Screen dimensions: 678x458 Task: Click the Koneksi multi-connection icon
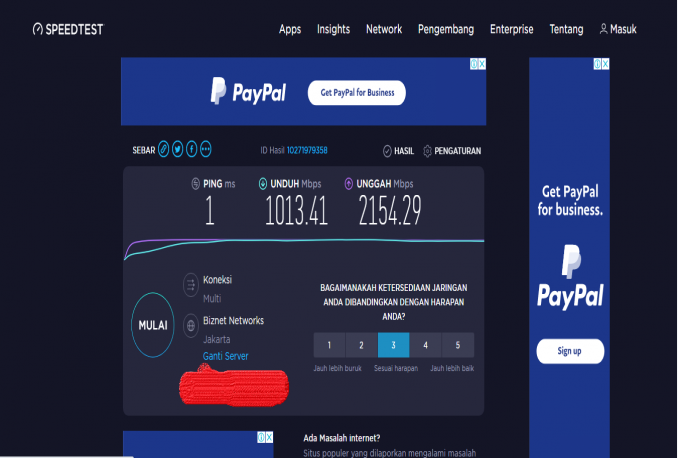190,286
